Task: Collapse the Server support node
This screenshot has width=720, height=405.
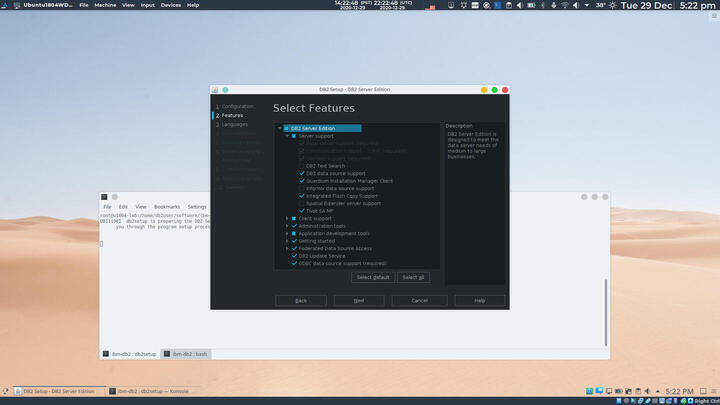Action: coord(287,136)
